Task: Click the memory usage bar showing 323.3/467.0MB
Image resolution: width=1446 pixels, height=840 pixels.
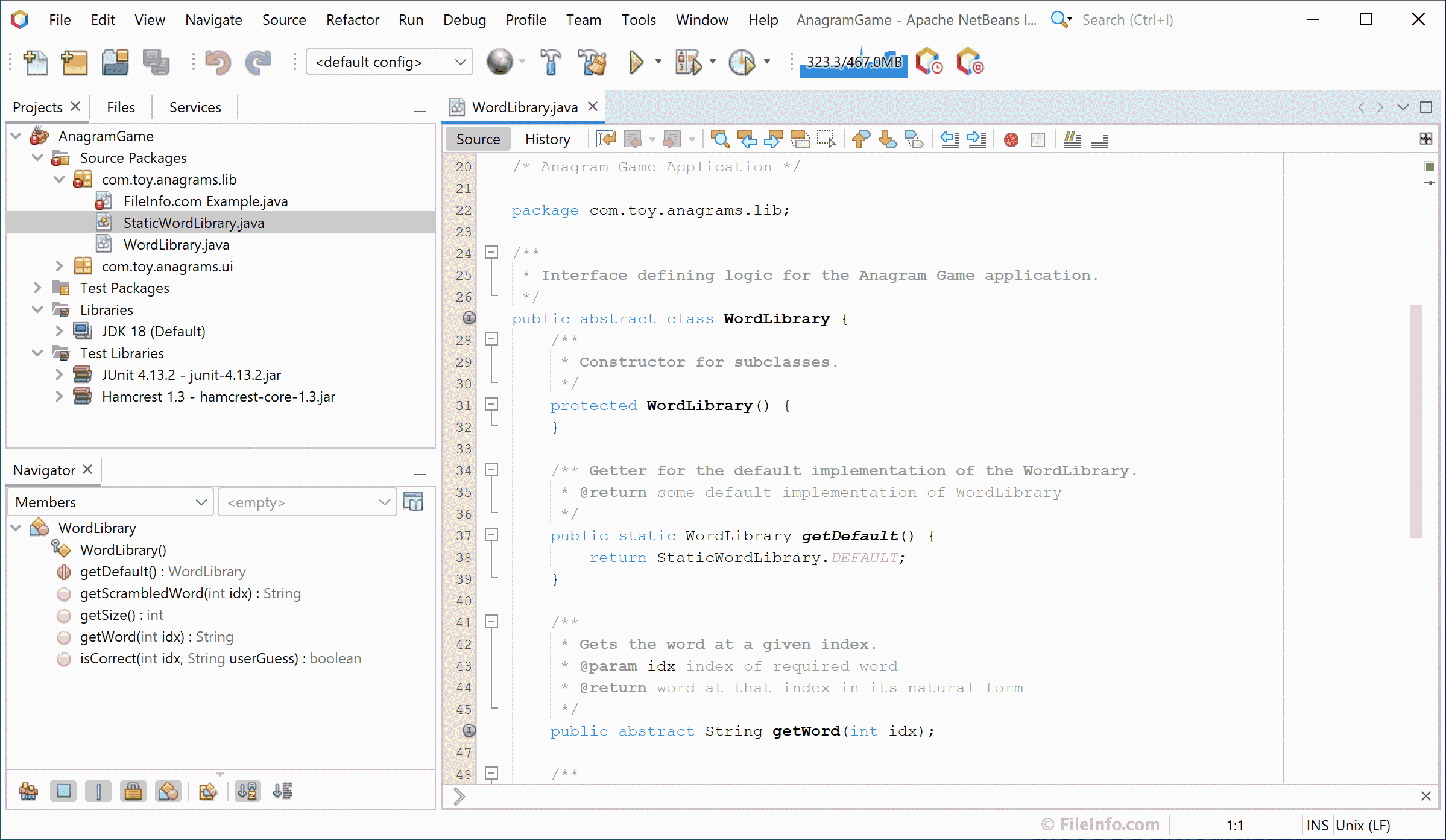Action: (853, 62)
